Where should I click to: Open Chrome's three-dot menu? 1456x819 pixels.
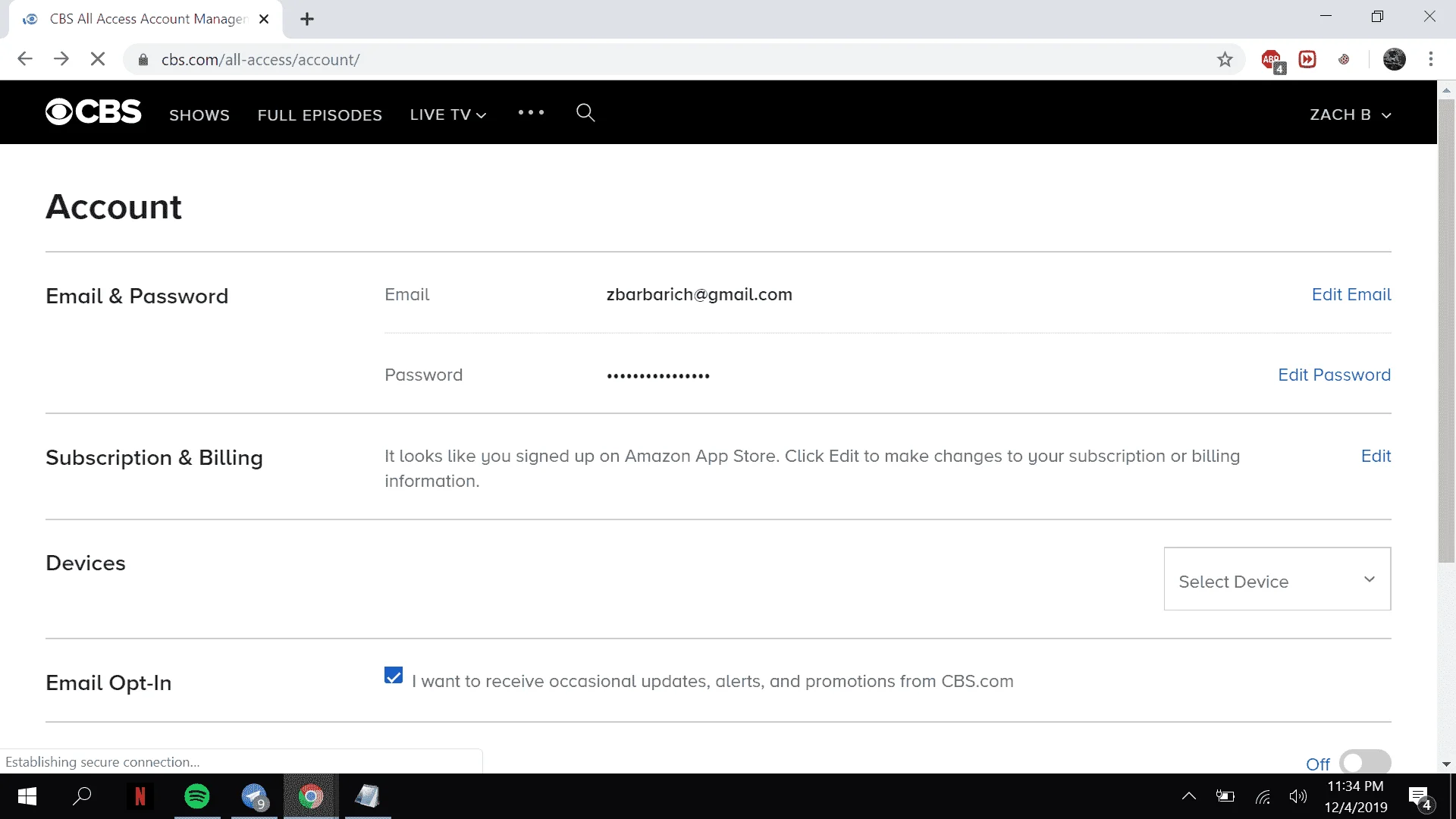[1431, 59]
